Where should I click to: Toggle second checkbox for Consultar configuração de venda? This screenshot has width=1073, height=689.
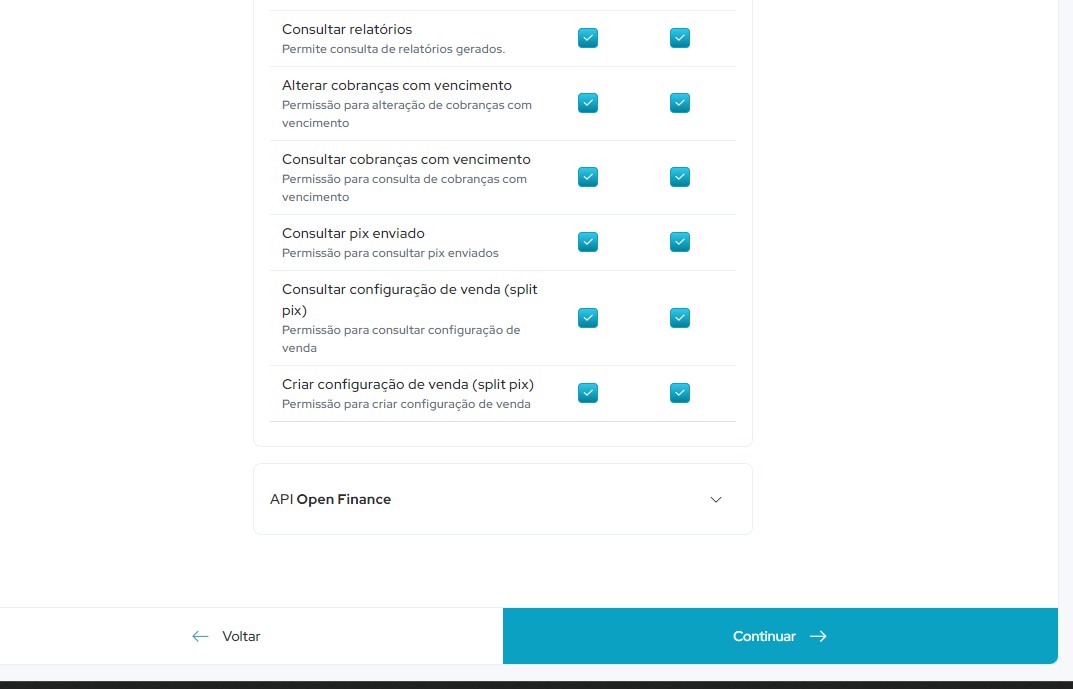point(680,318)
